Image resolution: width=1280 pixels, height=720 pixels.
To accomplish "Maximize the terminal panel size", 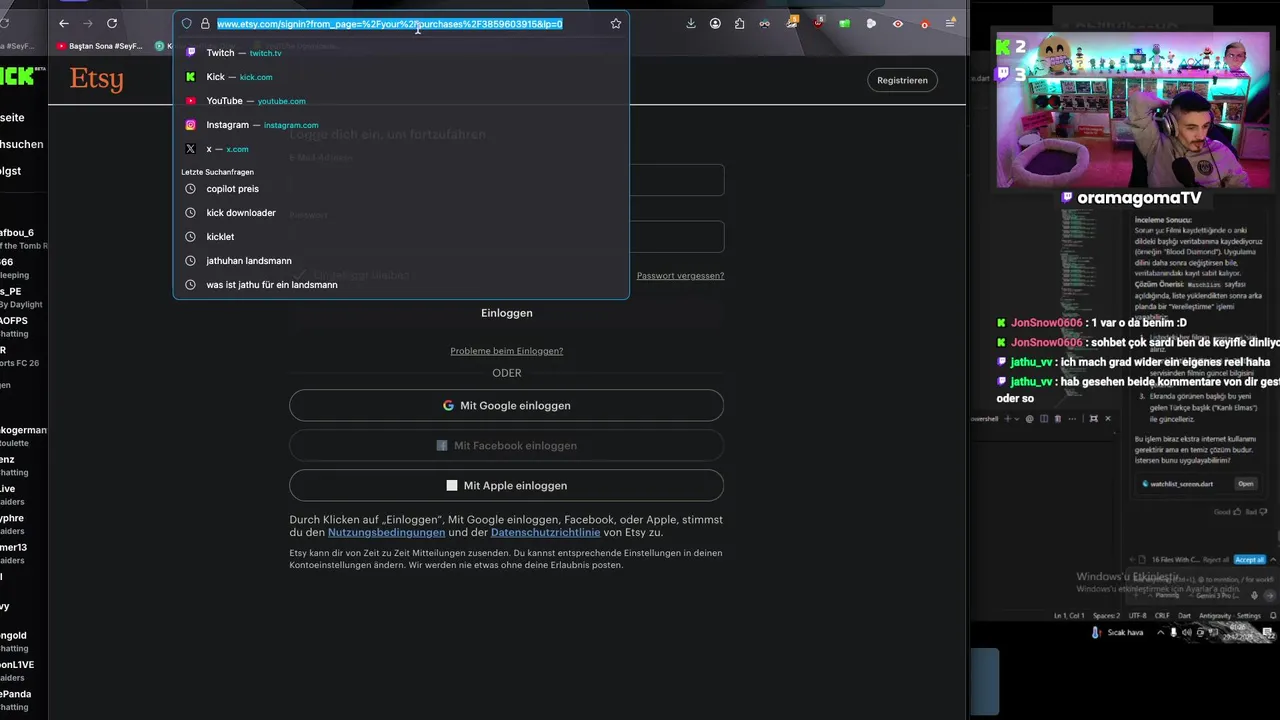I will [x=1094, y=419].
